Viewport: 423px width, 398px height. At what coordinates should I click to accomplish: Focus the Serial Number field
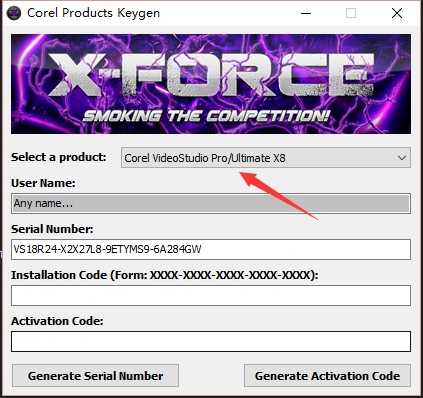tap(211, 249)
